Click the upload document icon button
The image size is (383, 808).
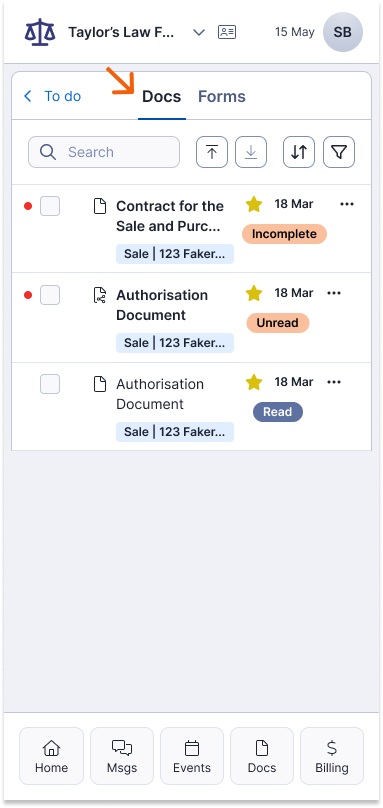212,152
